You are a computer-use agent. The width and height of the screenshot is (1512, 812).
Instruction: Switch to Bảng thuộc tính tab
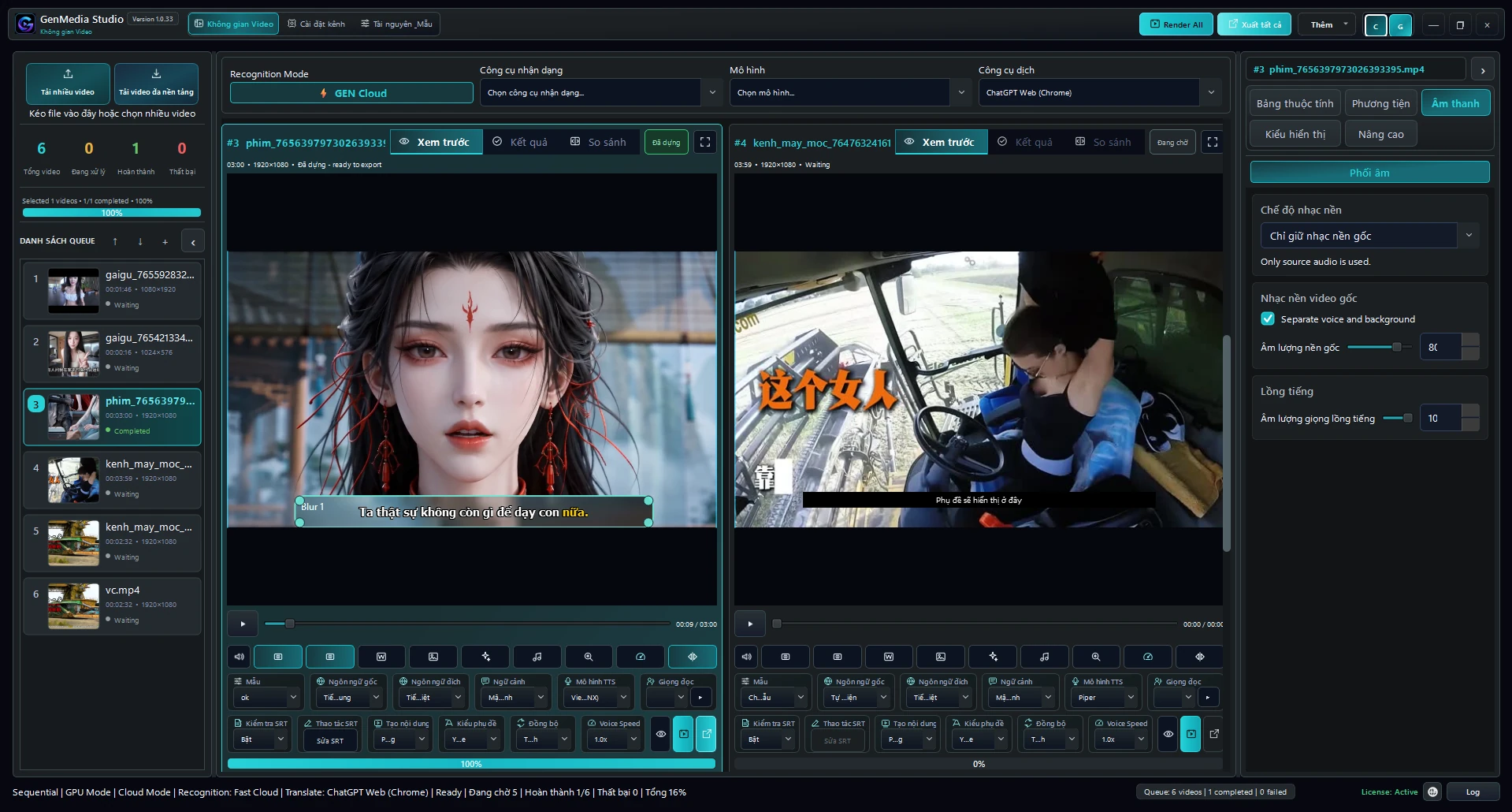tap(1295, 103)
